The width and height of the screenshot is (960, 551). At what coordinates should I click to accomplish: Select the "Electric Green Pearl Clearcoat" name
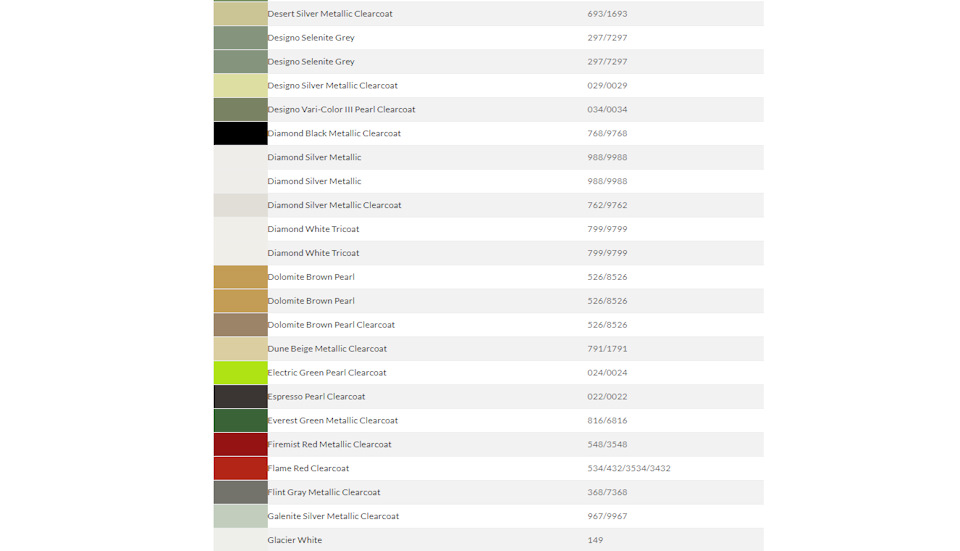tap(327, 372)
